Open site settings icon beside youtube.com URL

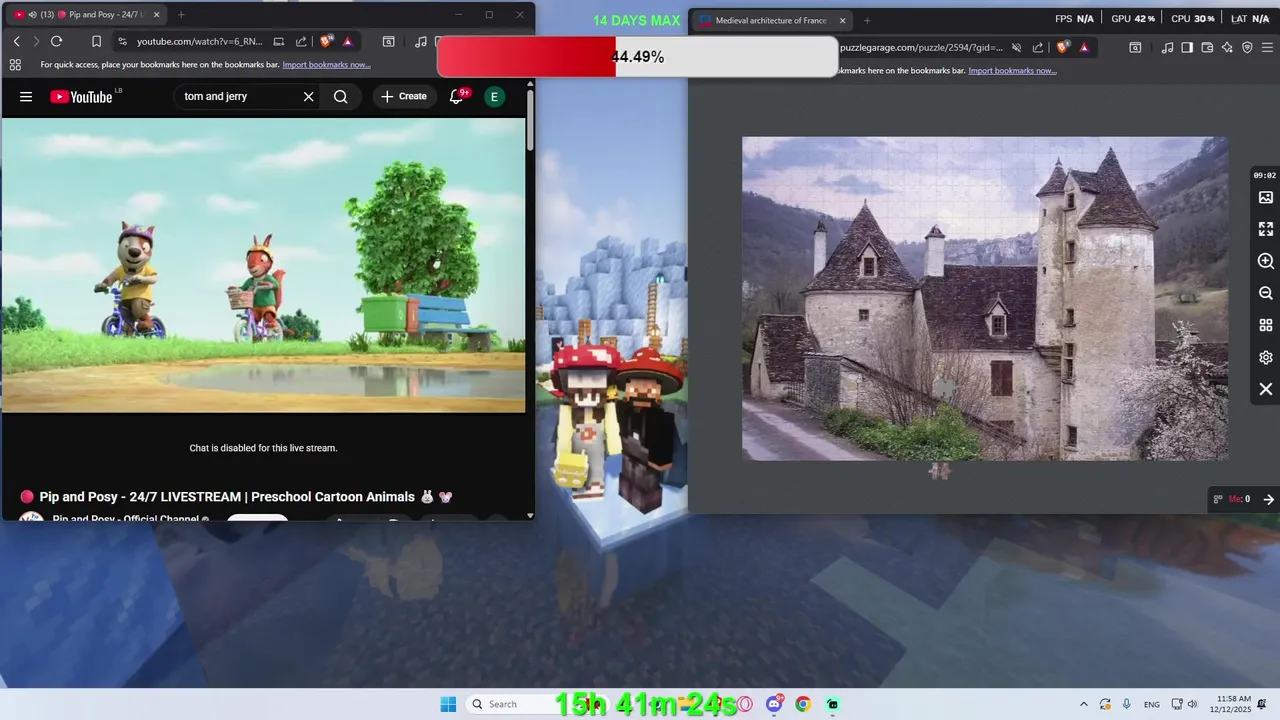122,41
